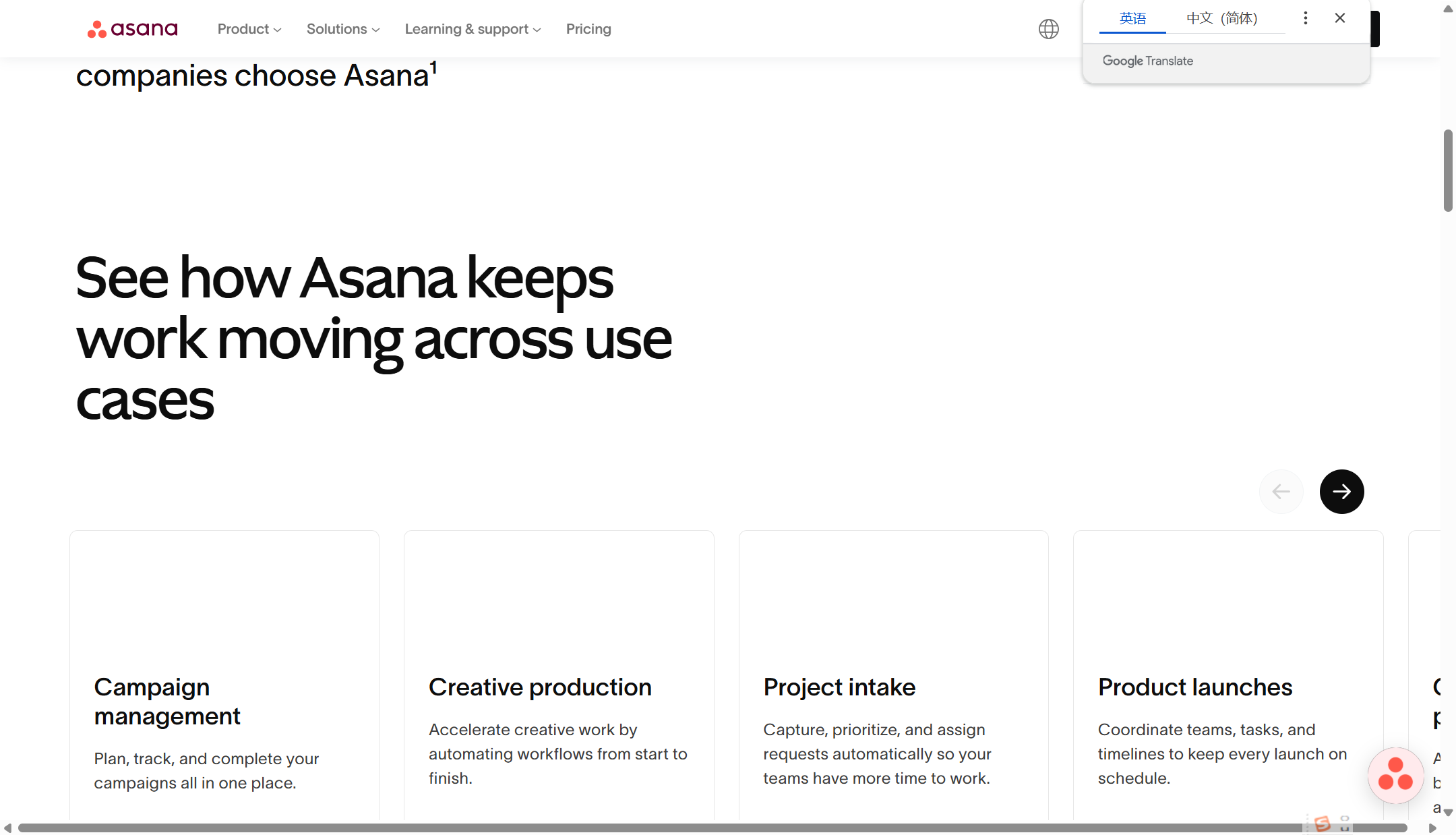The image size is (1456, 835).
Task: Expand the Product dropdown menu
Action: point(249,29)
